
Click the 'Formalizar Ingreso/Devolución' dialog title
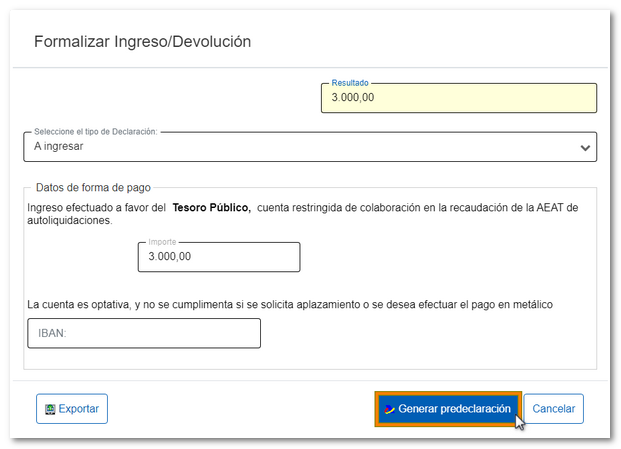pyautogui.click(x=142, y=42)
